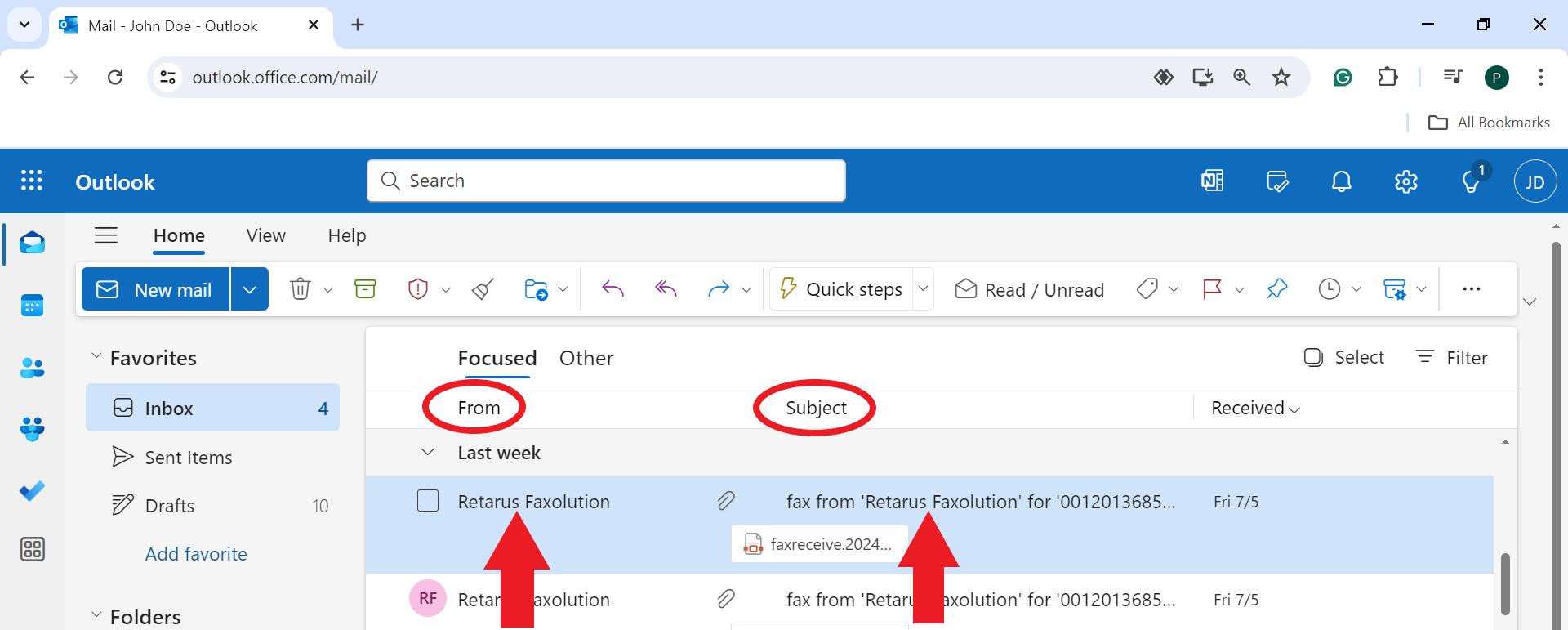1568x630 pixels.
Task: Collapse the Last week group
Action: click(x=427, y=453)
